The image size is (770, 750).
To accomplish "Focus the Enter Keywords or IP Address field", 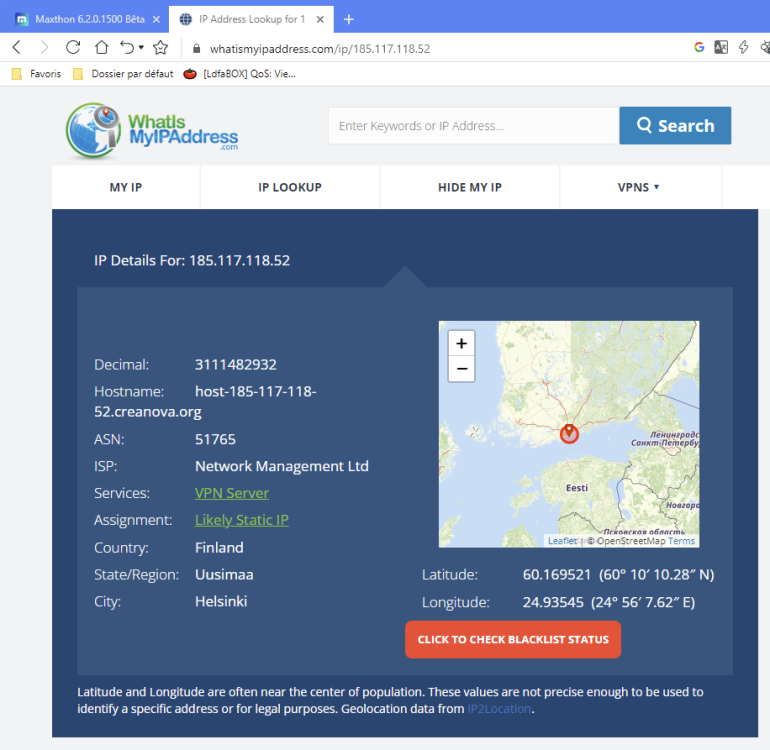I will pyautogui.click(x=473, y=126).
